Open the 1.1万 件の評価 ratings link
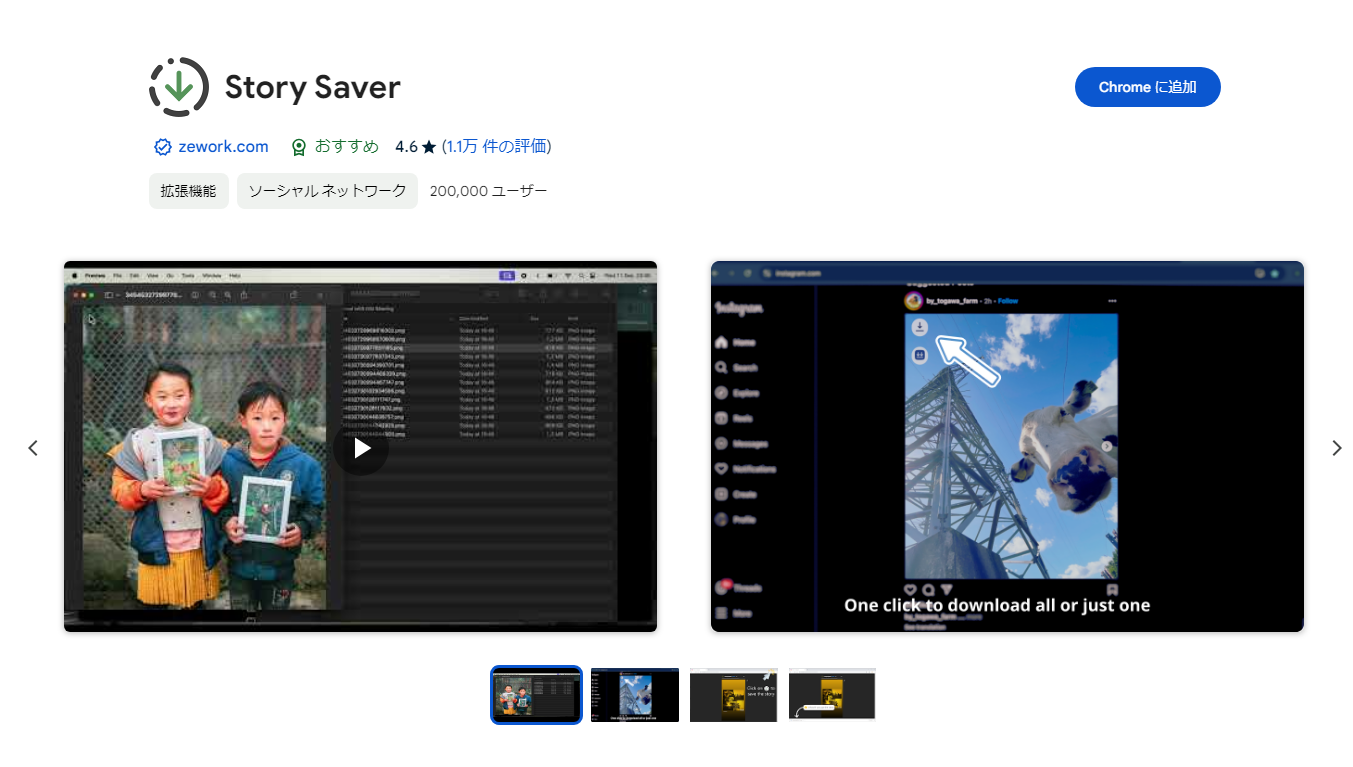The height and width of the screenshot is (767, 1353). (x=496, y=147)
